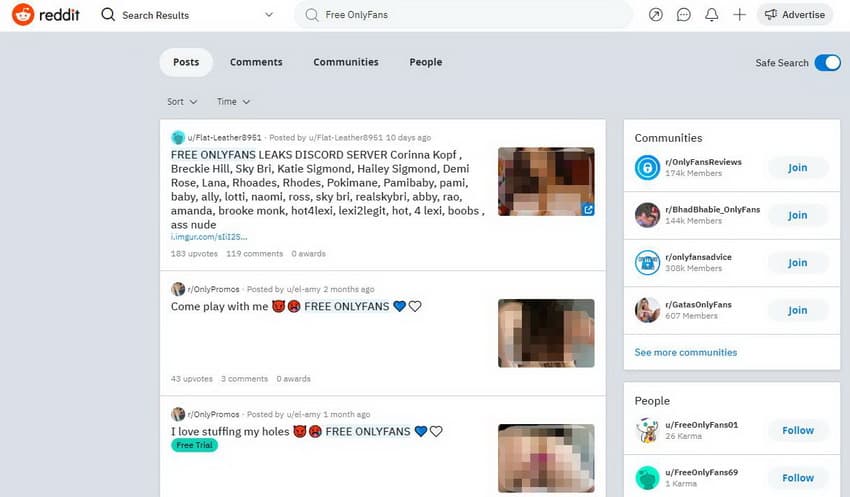The height and width of the screenshot is (497, 850).
Task: Click the 43 upvotes text
Action: (x=191, y=379)
